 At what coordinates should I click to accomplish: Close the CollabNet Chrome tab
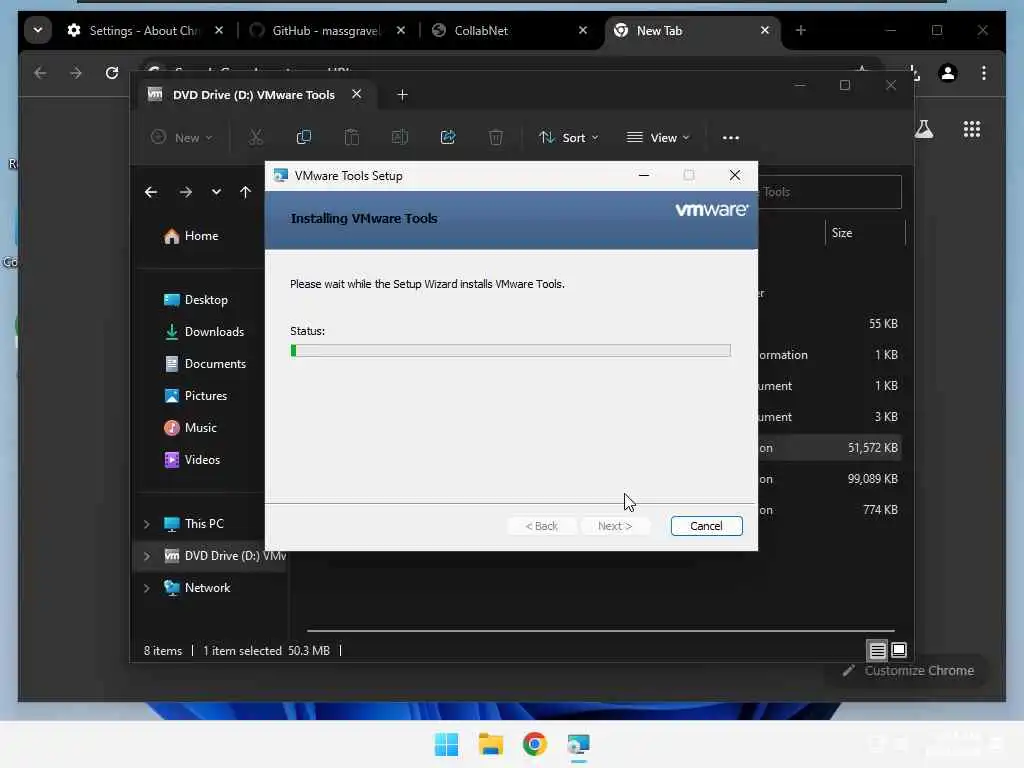pyautogui.click(x=583, y=30)
